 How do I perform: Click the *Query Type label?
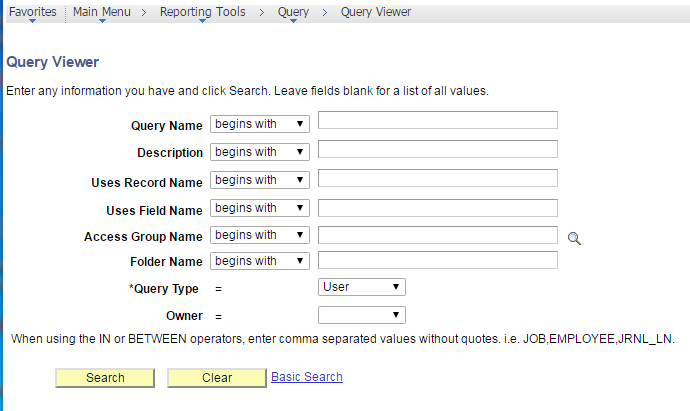click(164, 289)
